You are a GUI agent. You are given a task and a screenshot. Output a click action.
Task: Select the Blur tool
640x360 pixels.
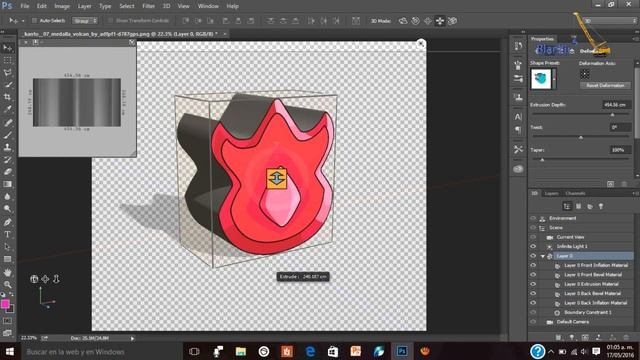coord(7,196)
